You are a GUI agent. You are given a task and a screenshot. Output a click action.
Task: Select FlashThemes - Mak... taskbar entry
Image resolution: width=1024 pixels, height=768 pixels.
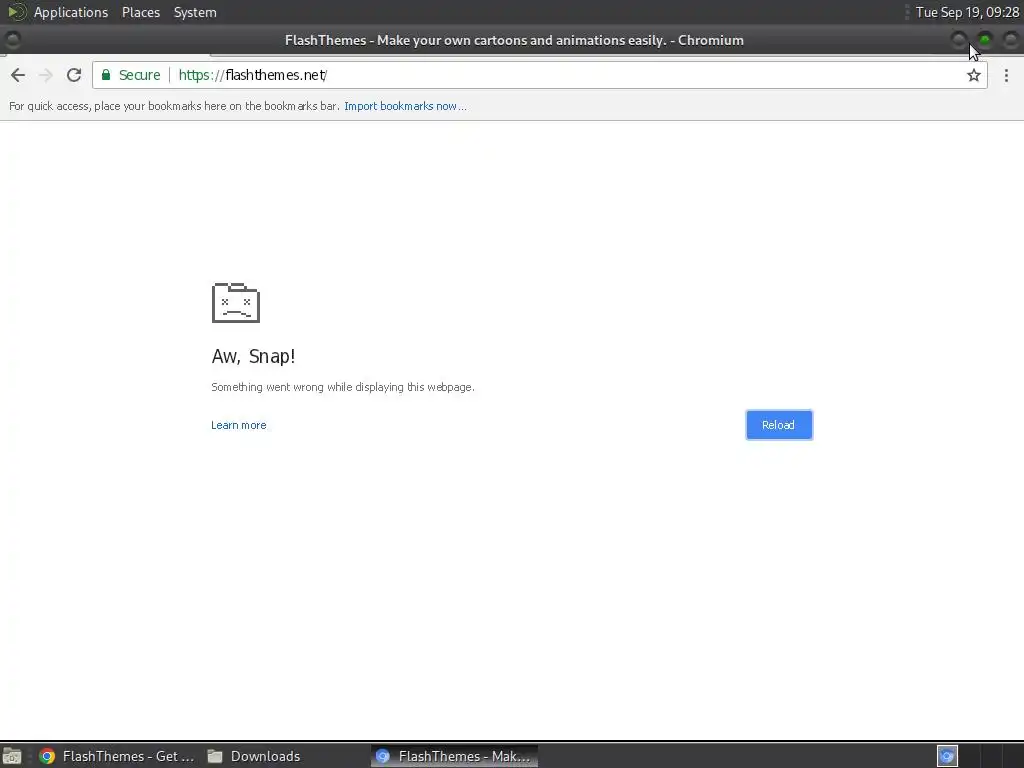point(455,756)
